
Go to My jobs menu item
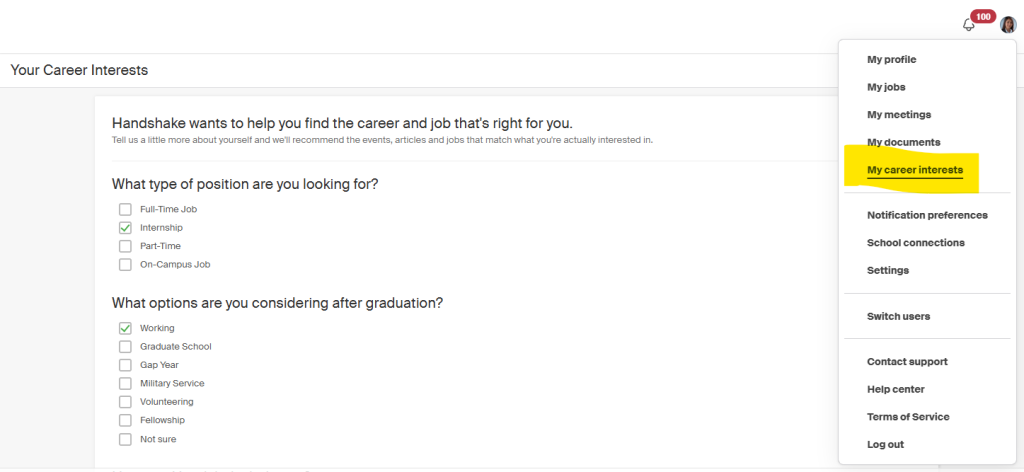[886, 87]
